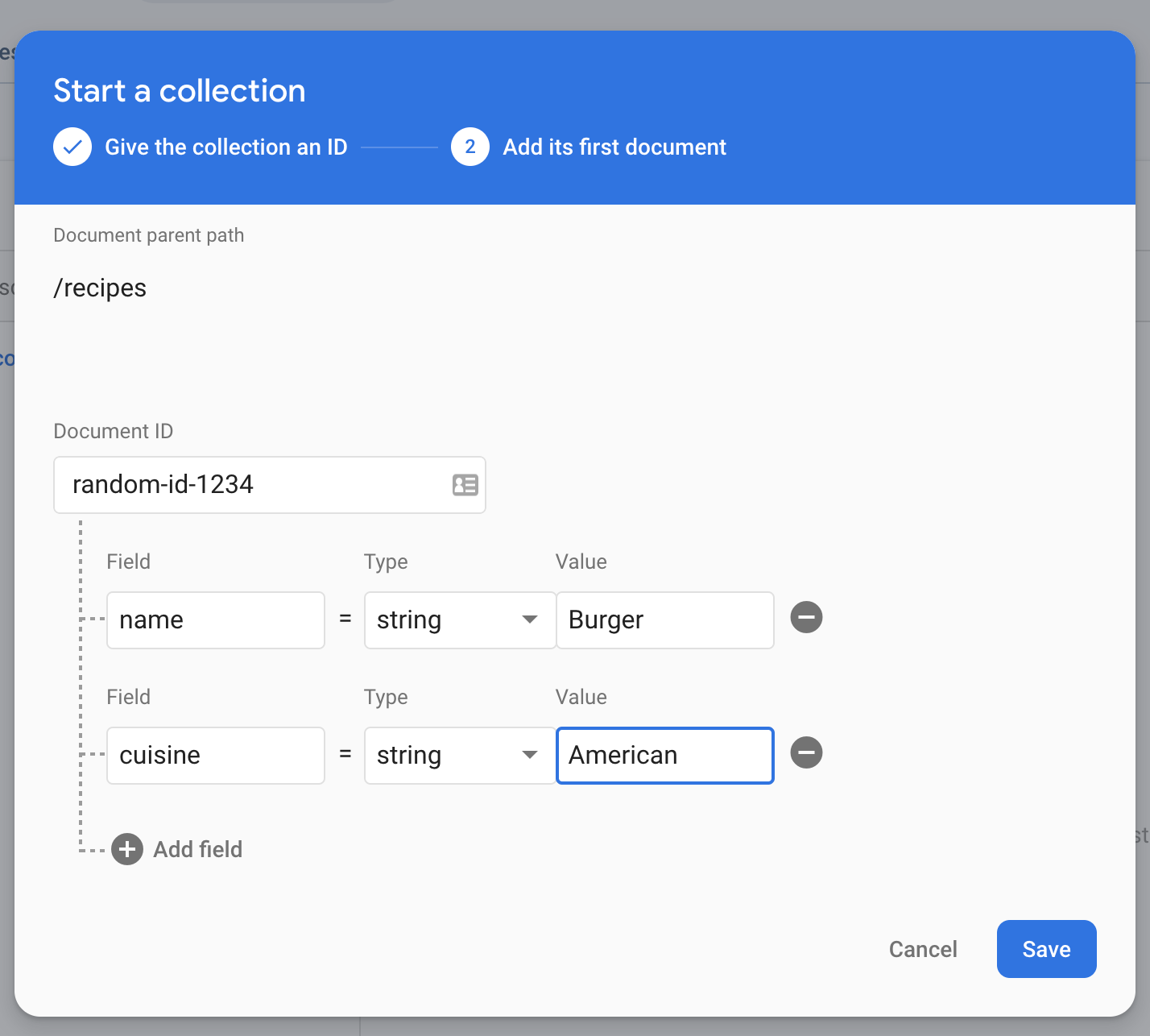Click the Add field label

click(x=197, y=849)
